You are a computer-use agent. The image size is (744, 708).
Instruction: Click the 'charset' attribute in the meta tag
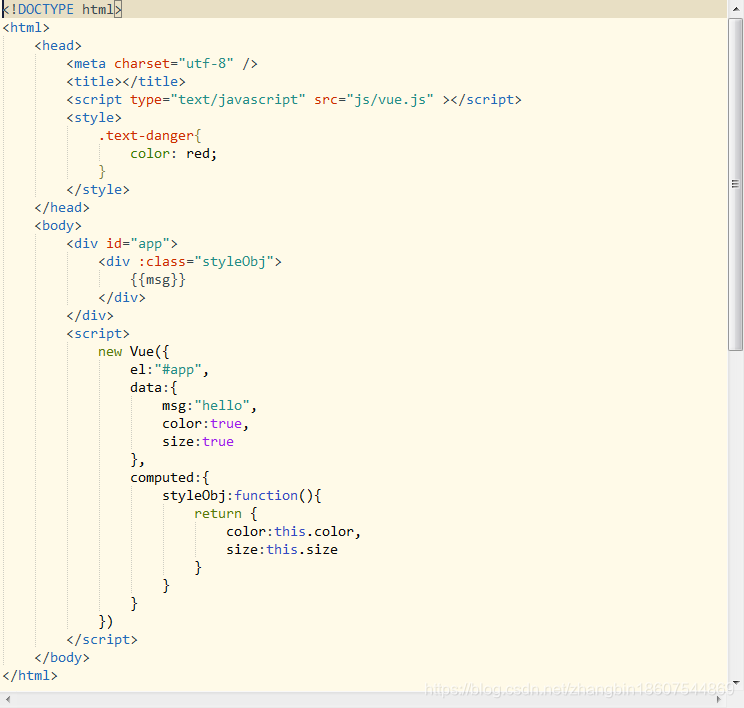142,64
